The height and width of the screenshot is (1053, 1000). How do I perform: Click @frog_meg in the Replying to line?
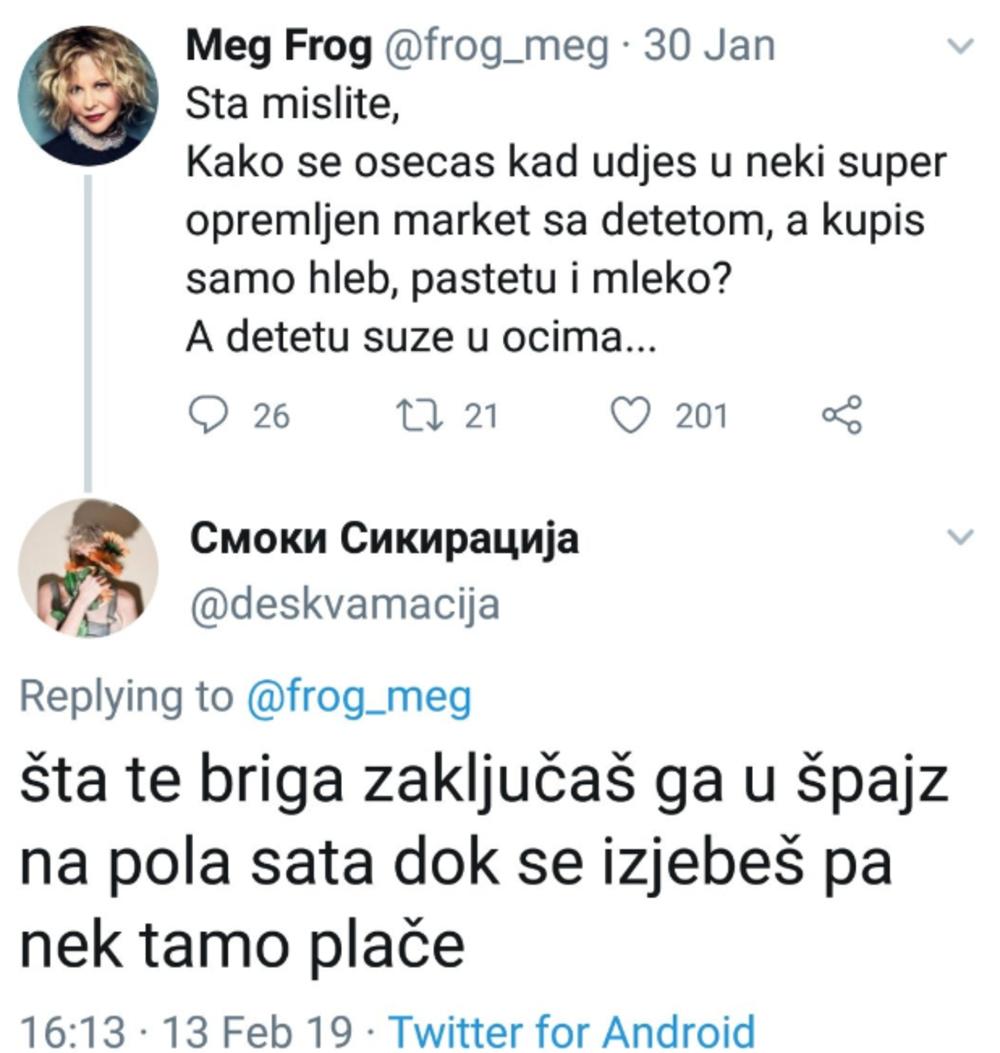359,698
